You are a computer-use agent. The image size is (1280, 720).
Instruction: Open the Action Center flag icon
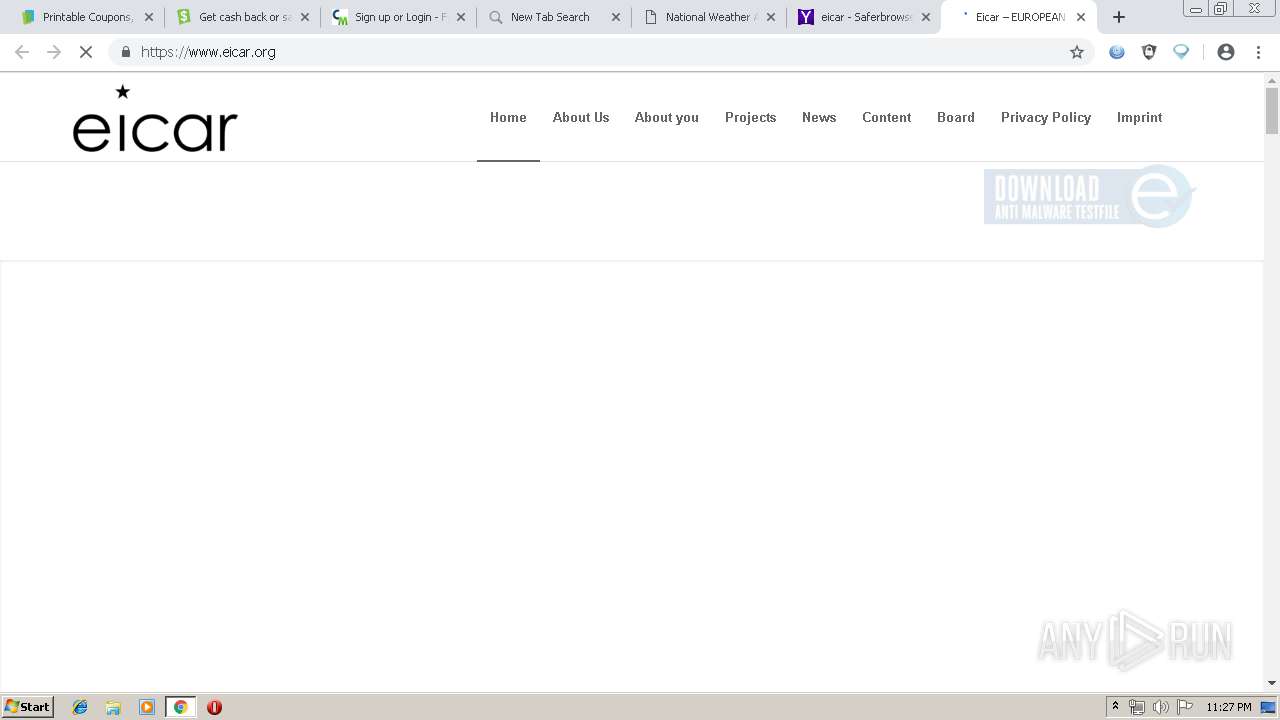(x=1185, y=707)
